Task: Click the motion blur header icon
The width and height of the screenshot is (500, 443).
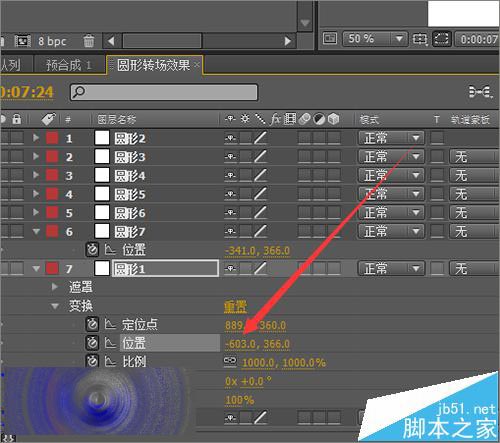Action: tap(304, 119)
